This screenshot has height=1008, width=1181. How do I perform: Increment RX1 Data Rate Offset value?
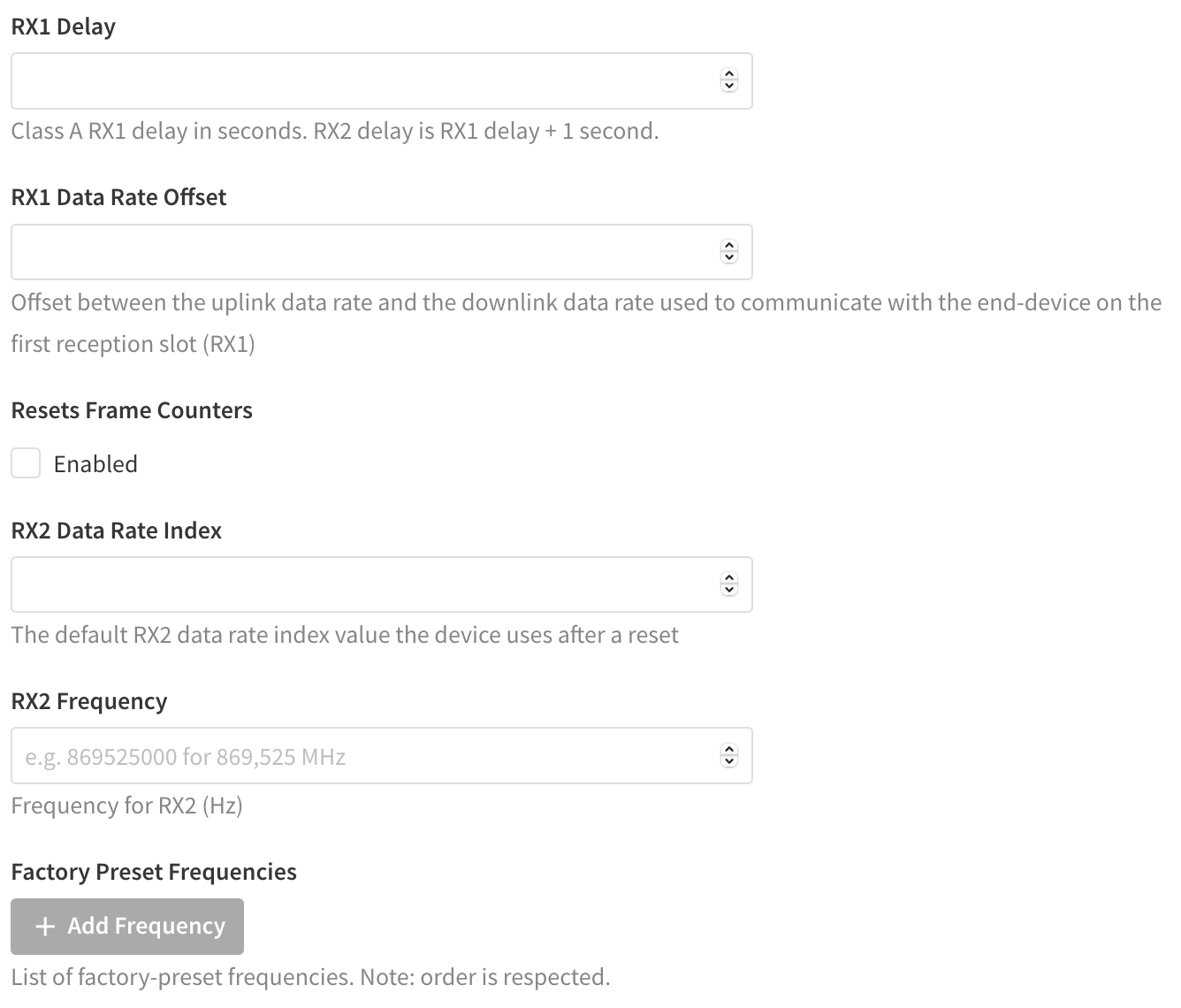point(729,247)
